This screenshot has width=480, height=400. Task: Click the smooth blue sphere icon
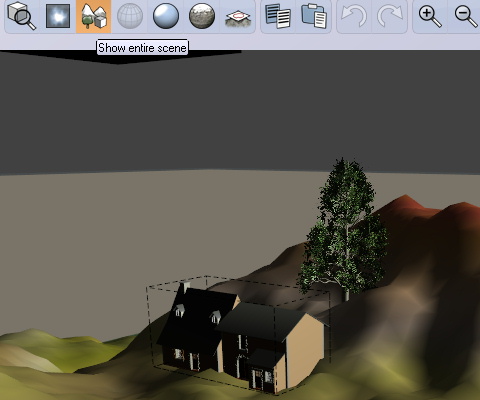pos(166,16)
